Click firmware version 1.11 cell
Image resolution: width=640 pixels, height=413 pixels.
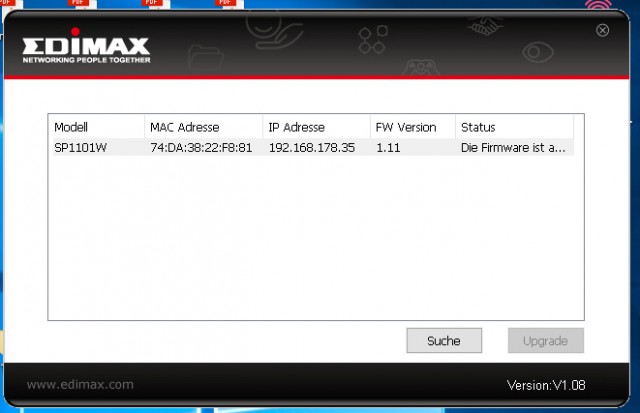coord(388,147)
